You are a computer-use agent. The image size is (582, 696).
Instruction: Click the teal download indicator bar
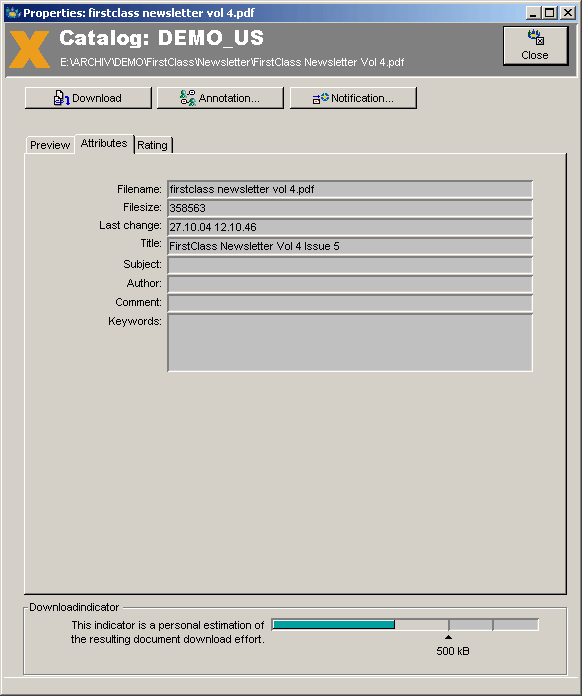(334, 625)
